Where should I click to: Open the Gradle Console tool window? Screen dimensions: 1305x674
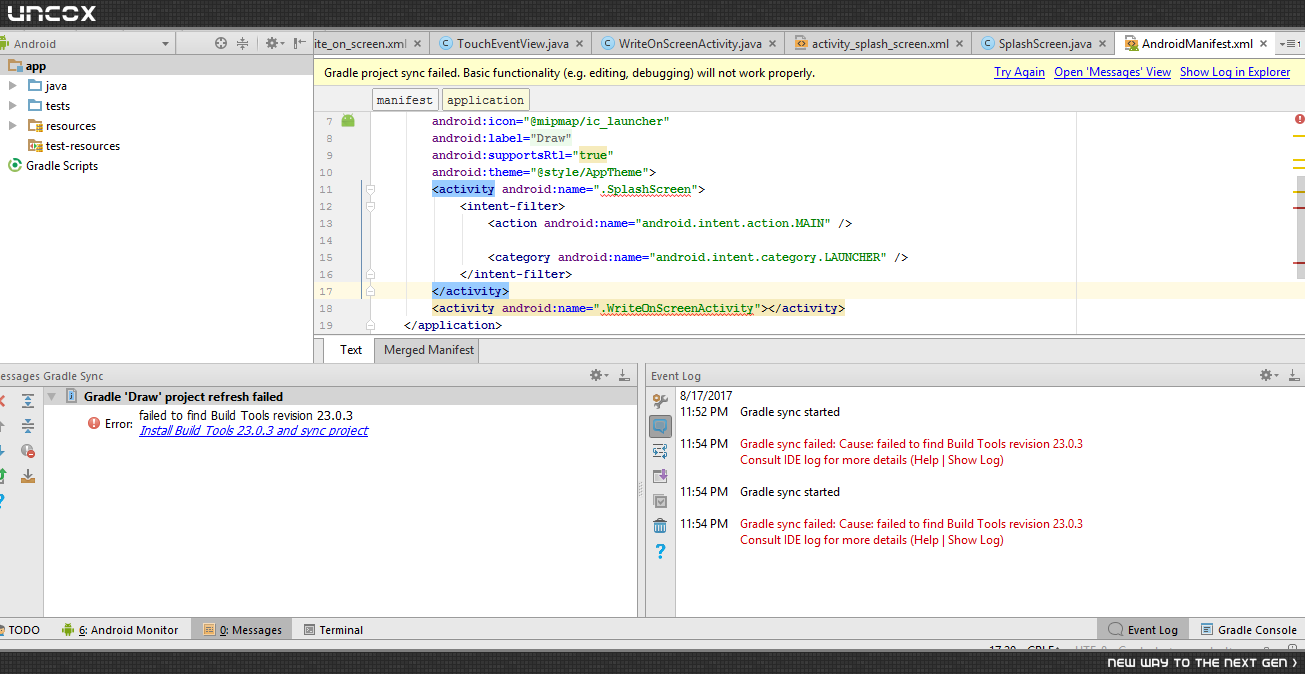(1249, 630)
